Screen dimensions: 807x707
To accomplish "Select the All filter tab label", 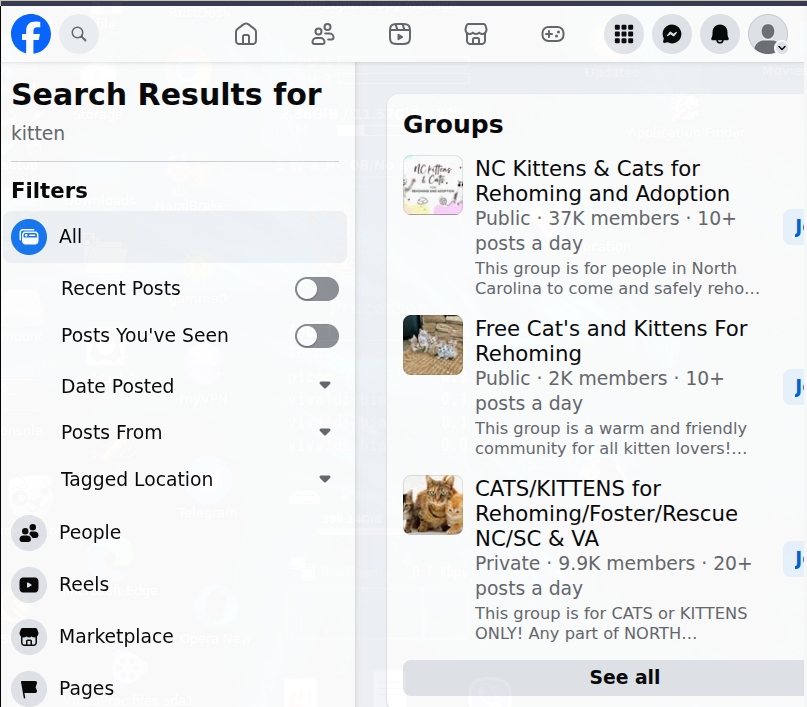I will (71, 237).
